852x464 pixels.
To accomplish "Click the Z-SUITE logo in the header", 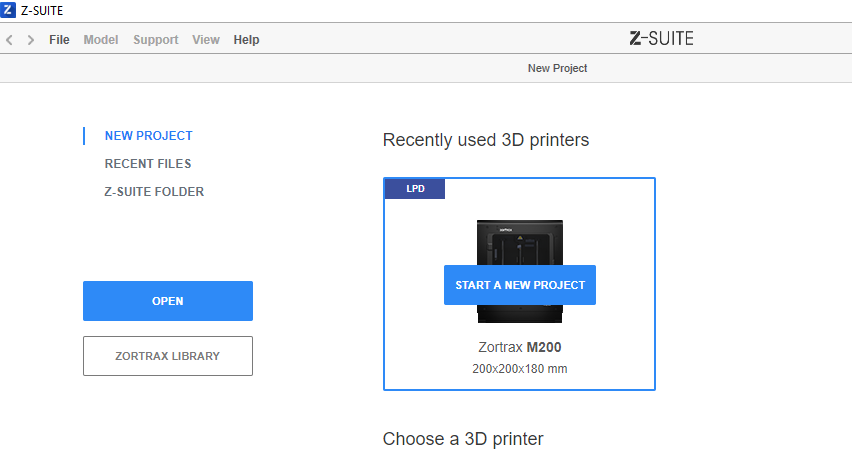I will coord(661,39).
